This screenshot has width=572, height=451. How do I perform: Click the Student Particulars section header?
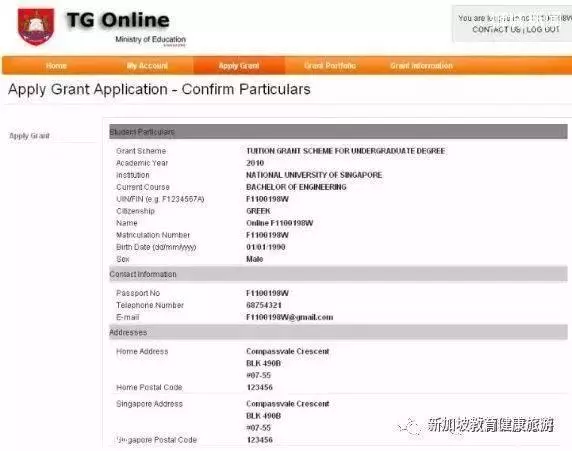pos(338,132)
